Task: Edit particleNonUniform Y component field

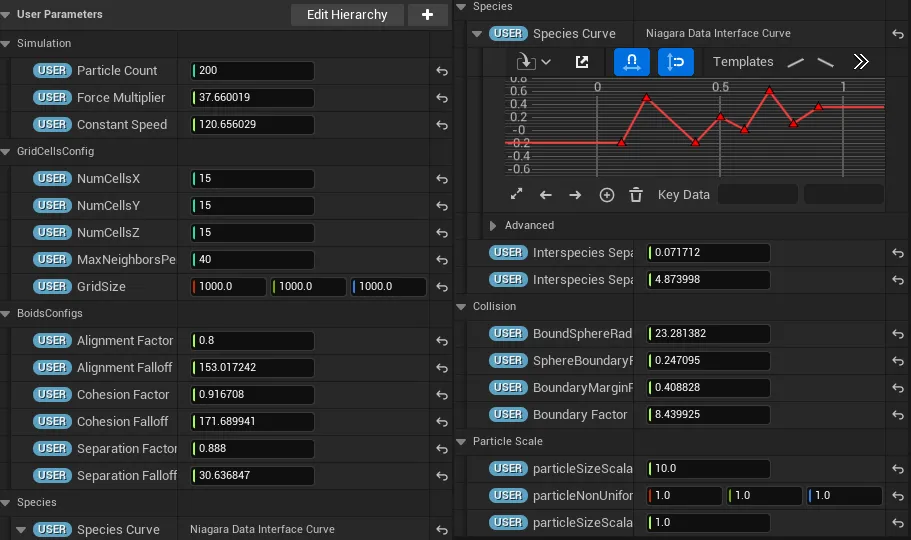Action: click(765, 496)
